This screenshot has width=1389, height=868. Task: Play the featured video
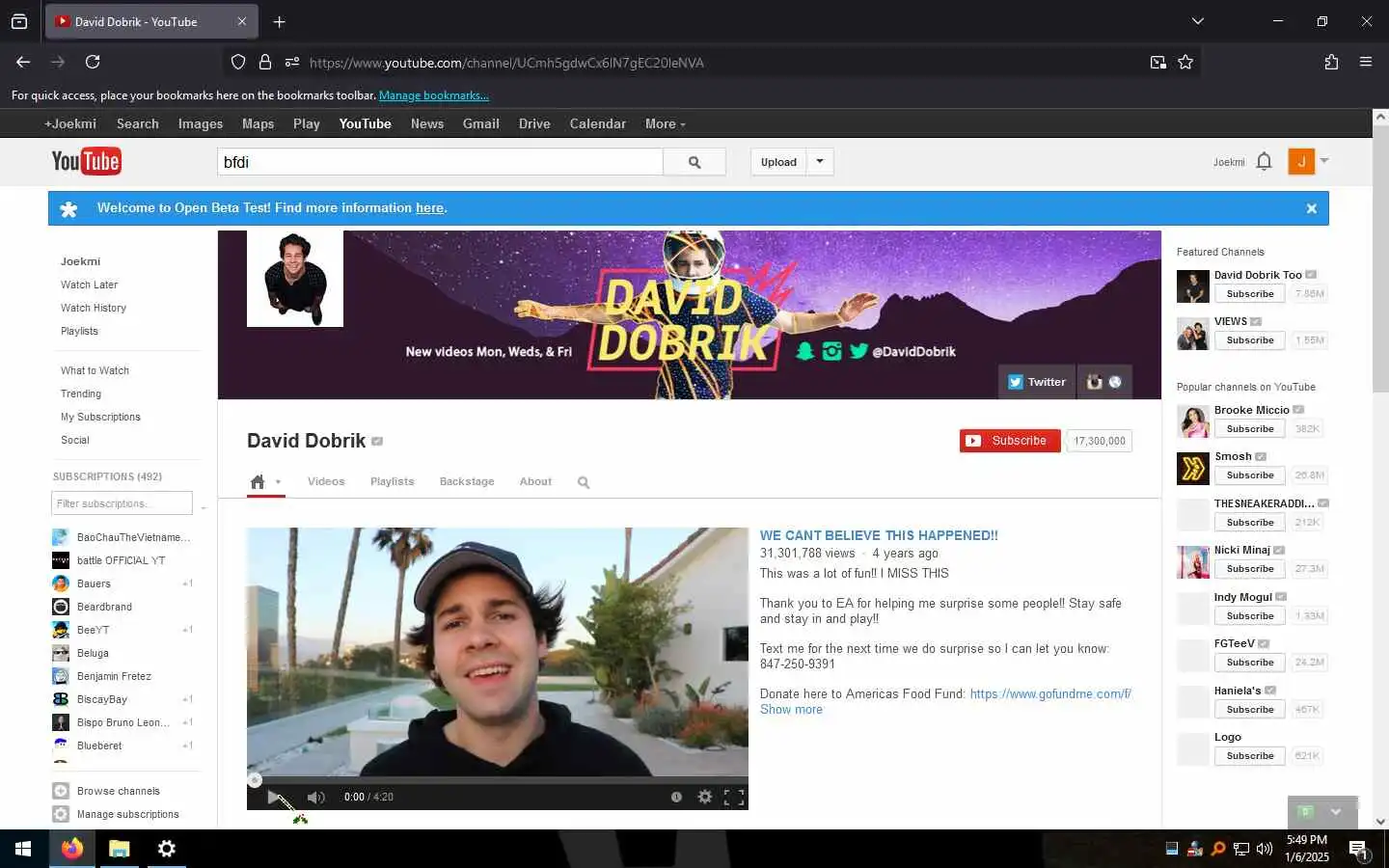click(274, 798)
